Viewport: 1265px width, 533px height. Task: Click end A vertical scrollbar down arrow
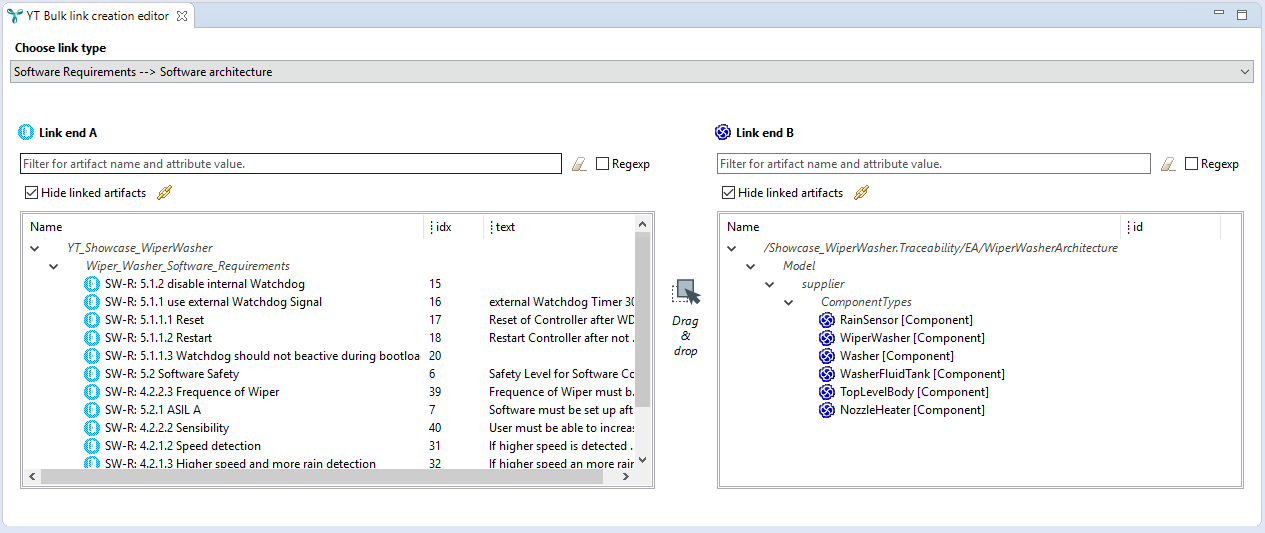pyautogui.click(x=642, y=460)
